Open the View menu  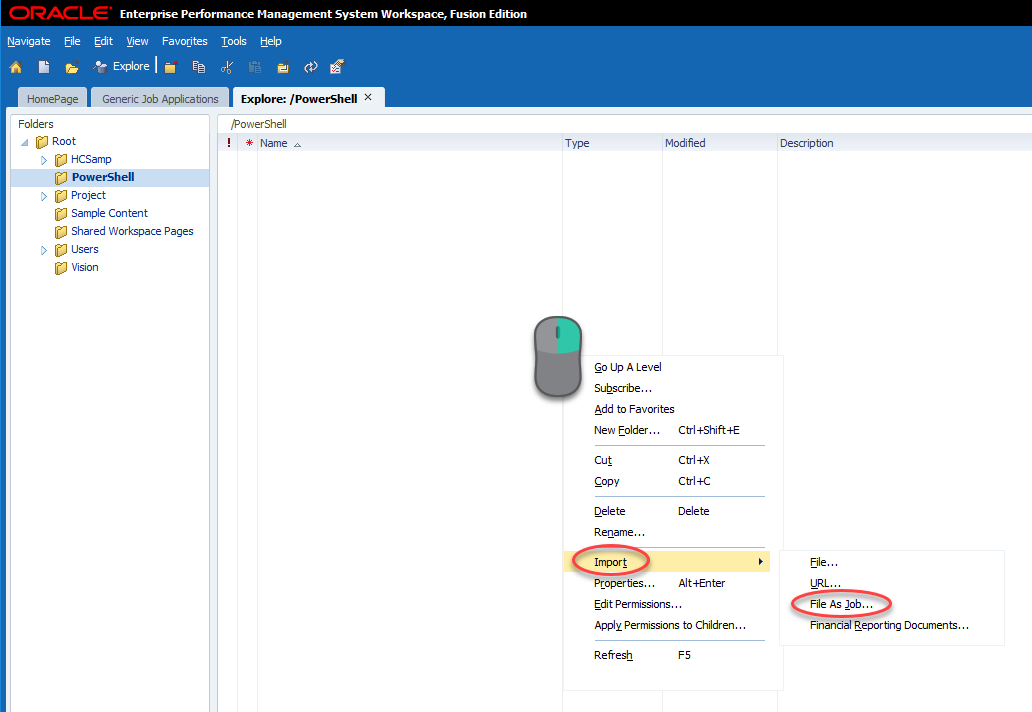(138, 41)
